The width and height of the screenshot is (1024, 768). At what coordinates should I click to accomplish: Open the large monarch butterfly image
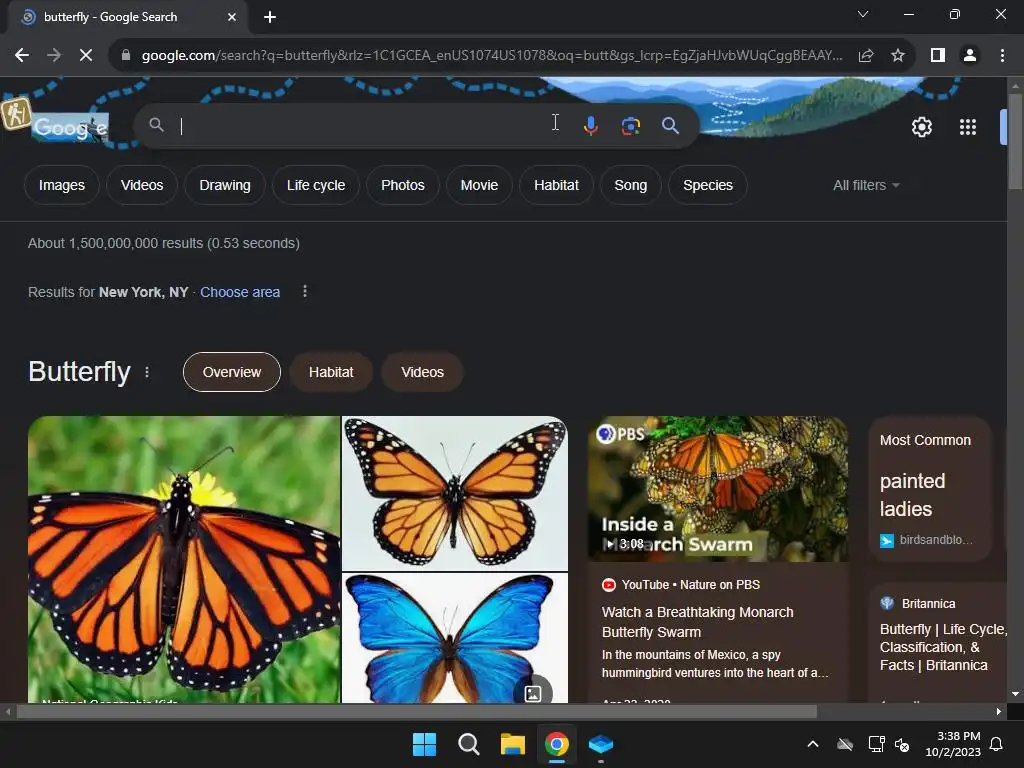click(184, 560)
